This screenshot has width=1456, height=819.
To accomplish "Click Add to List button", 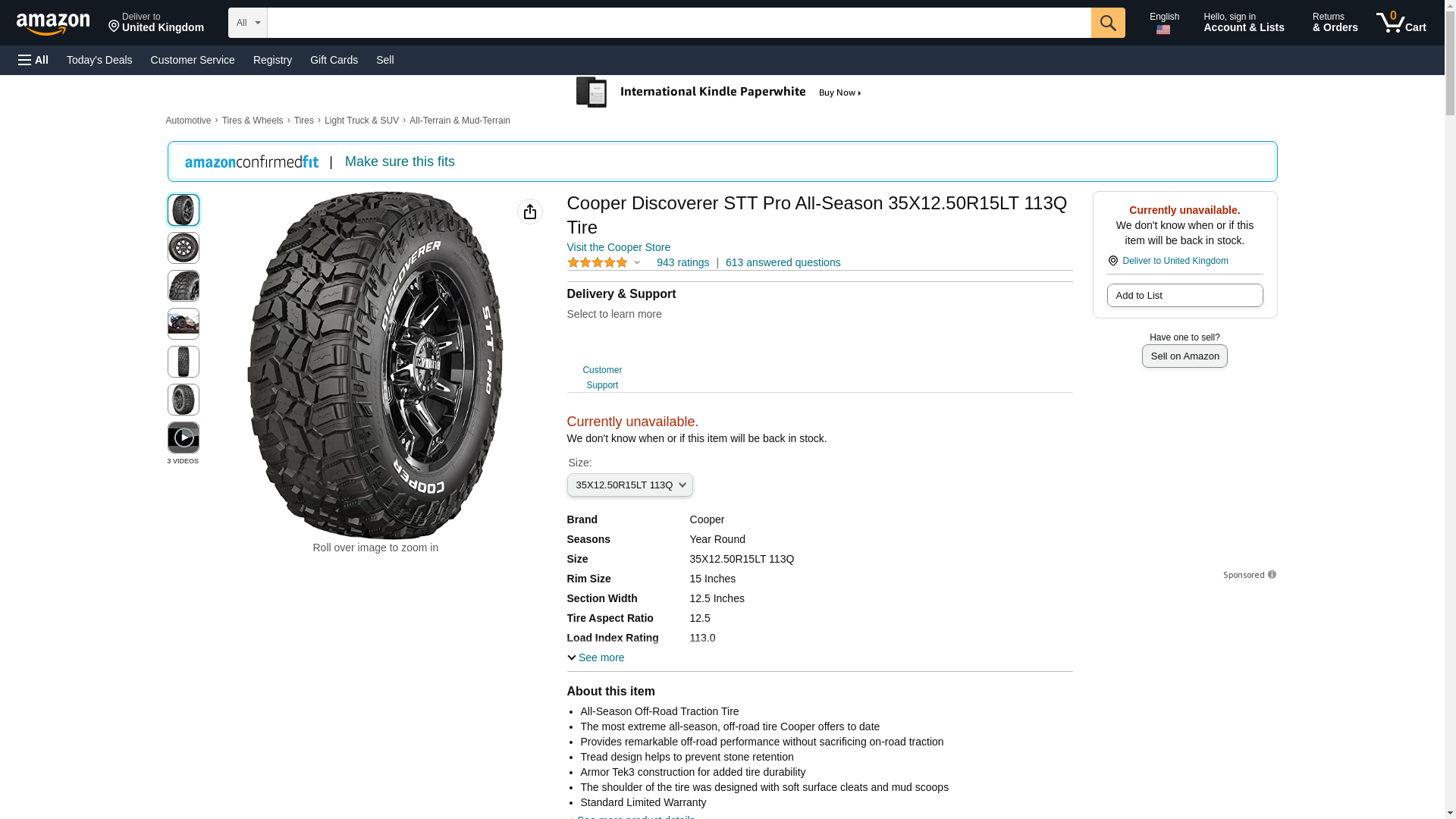I will click(1185, 296).
